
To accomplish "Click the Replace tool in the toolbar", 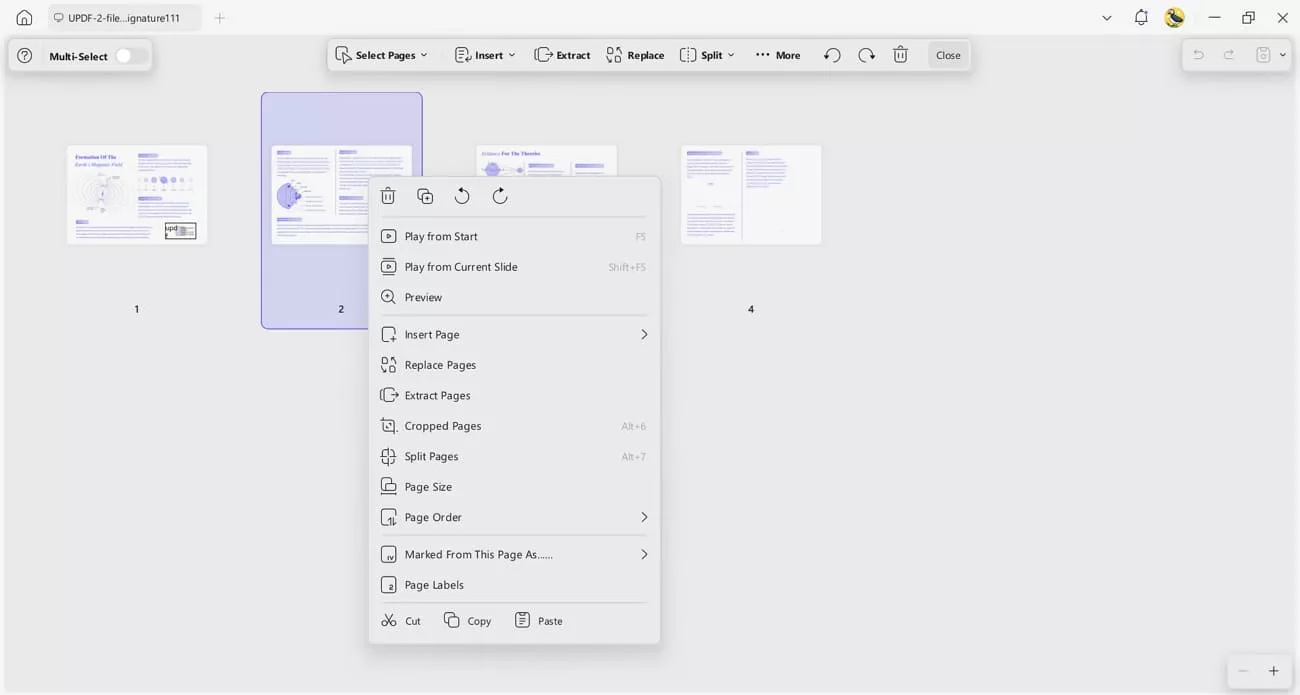I will click(634, 55).
